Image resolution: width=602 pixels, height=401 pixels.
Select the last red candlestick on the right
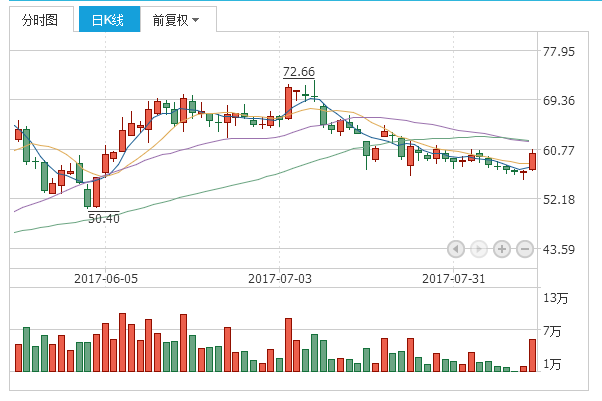coord(533,160)
